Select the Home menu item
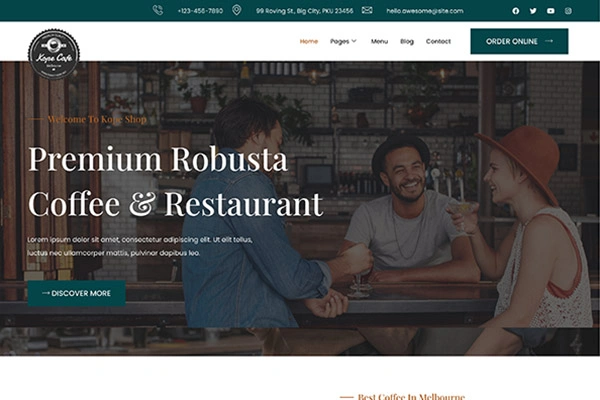This screenshot has width=600, height=400. tap(309, 41)
